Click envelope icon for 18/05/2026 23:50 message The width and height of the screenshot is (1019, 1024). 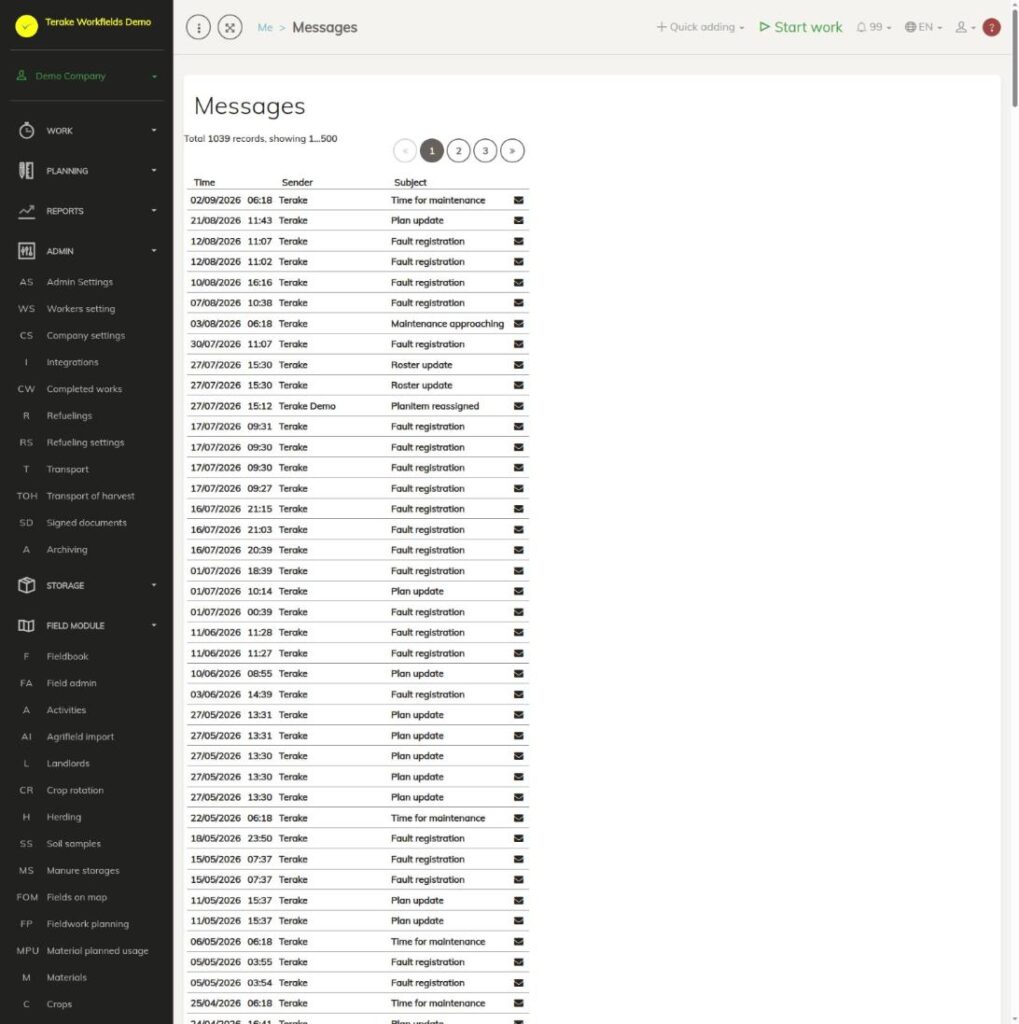519,838
